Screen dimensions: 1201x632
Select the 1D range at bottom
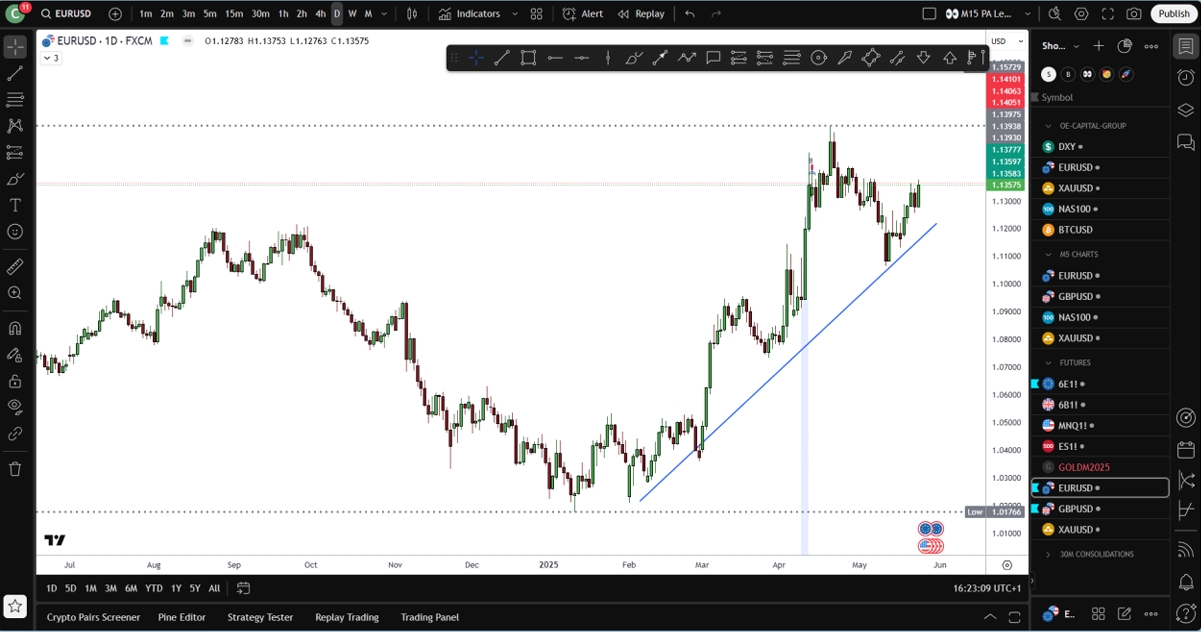click(x=52, y=588)
